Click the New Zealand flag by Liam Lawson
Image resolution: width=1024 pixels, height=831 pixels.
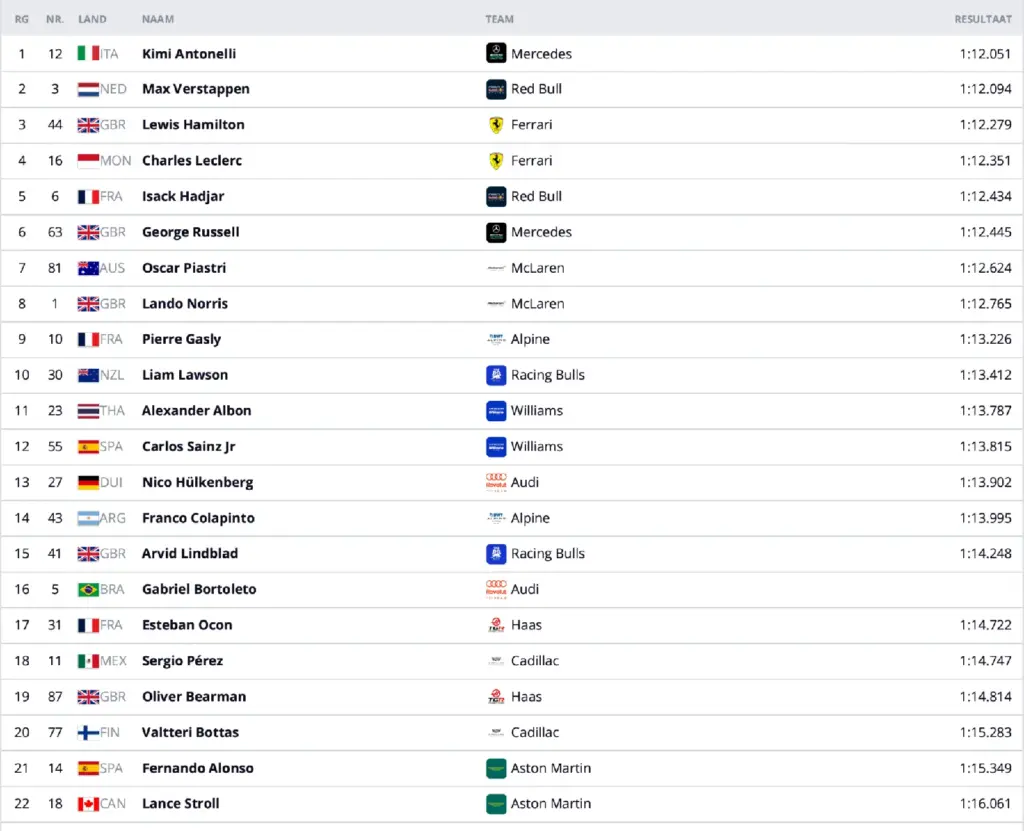pos(88,375)
